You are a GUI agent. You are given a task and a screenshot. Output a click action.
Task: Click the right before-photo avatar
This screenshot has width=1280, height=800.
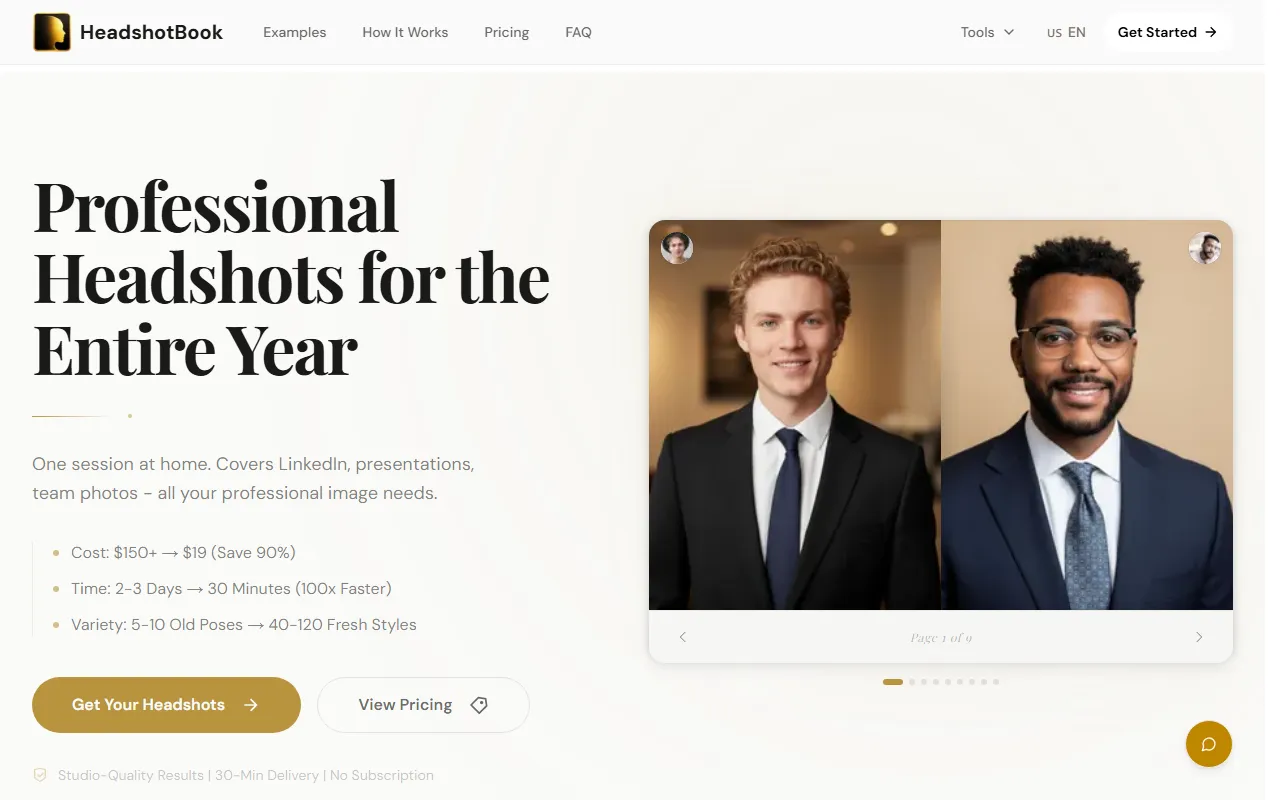coord(1205,248)
